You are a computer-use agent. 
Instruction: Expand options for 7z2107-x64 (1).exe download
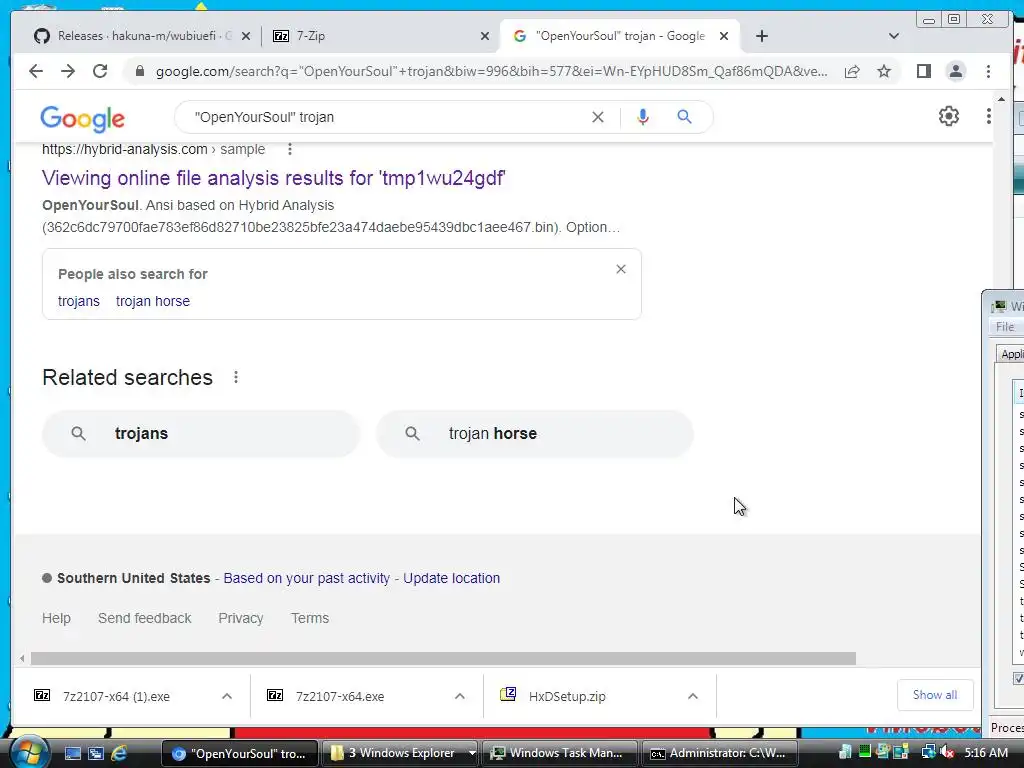[227, 696]
